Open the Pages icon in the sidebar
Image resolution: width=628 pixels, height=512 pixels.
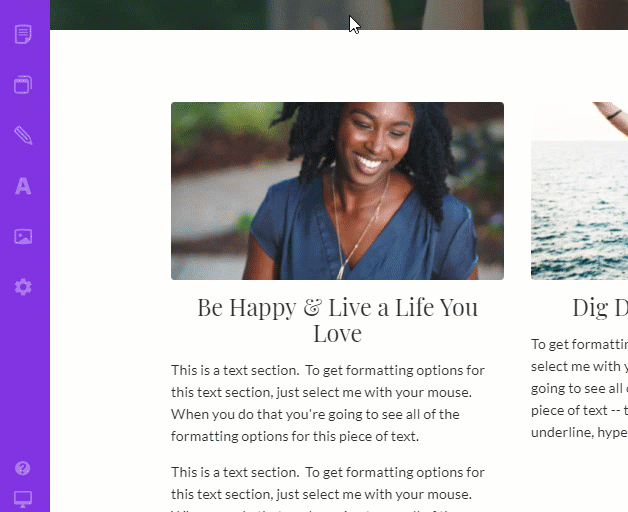click(x=23, y=34)
